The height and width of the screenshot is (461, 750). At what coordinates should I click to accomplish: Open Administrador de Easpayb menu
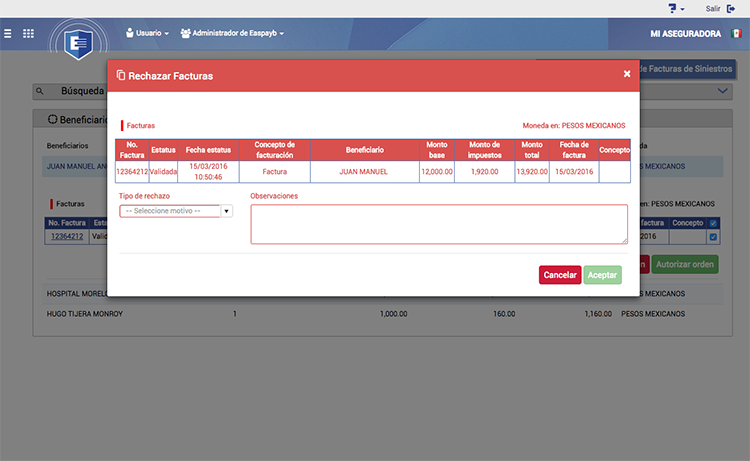coord(232,33)
